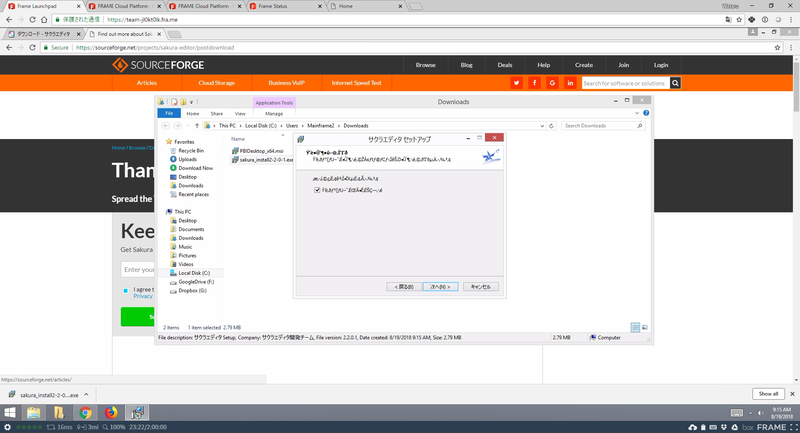Open SourceForge LinkedIn icon
Image resolution: width=800 pixels, height=433 pixels.
click(570, 83)
